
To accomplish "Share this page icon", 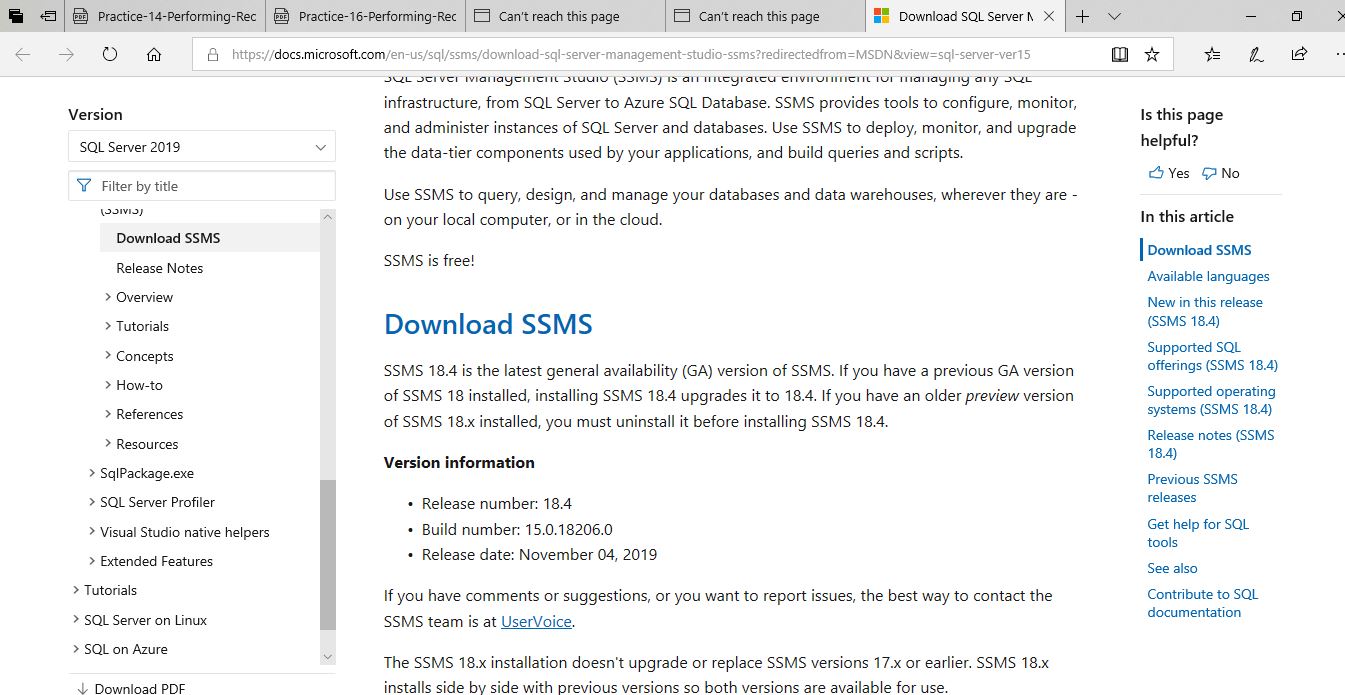I will [x=1298, y=55].
